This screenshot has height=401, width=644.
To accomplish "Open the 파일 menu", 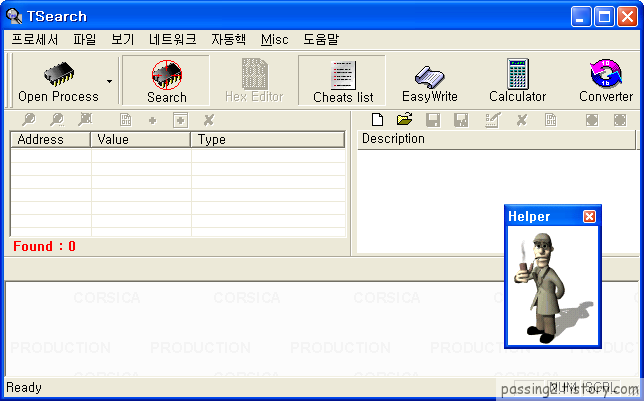I will (x=85, y=39).
